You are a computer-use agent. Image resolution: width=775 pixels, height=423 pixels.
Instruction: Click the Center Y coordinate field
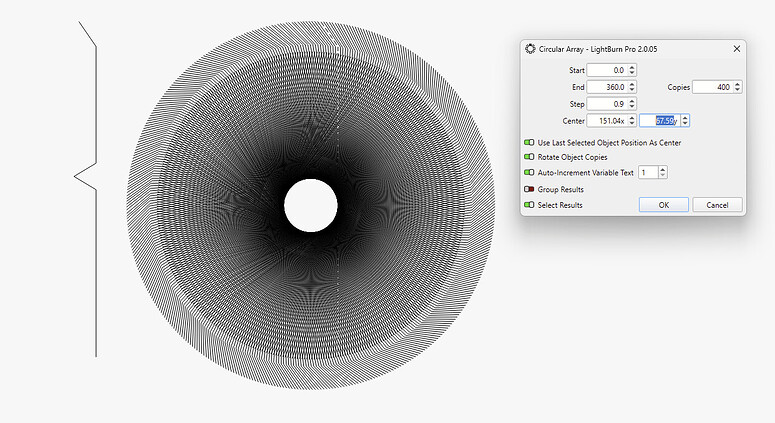click(660, 121)
